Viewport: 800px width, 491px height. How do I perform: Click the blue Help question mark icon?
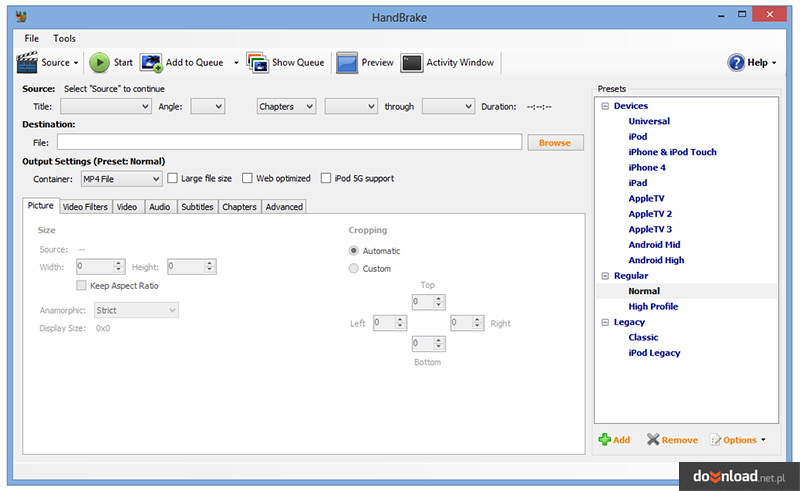[x=736, y=62]
